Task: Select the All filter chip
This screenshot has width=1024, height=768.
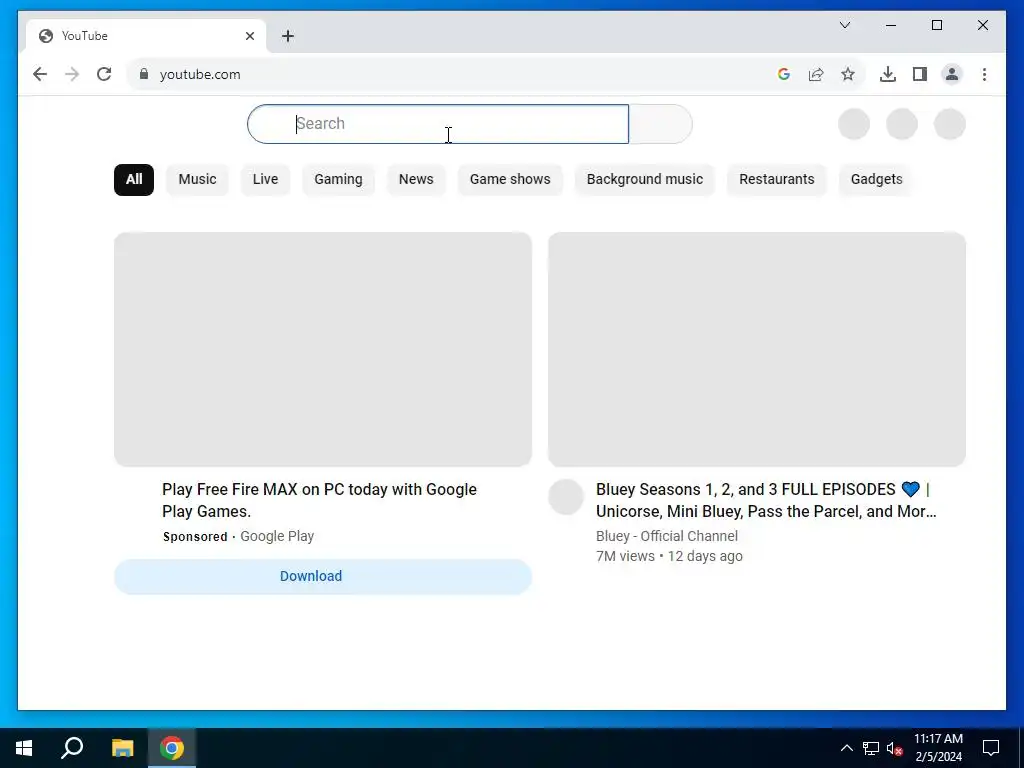Action: pos(134,180)
